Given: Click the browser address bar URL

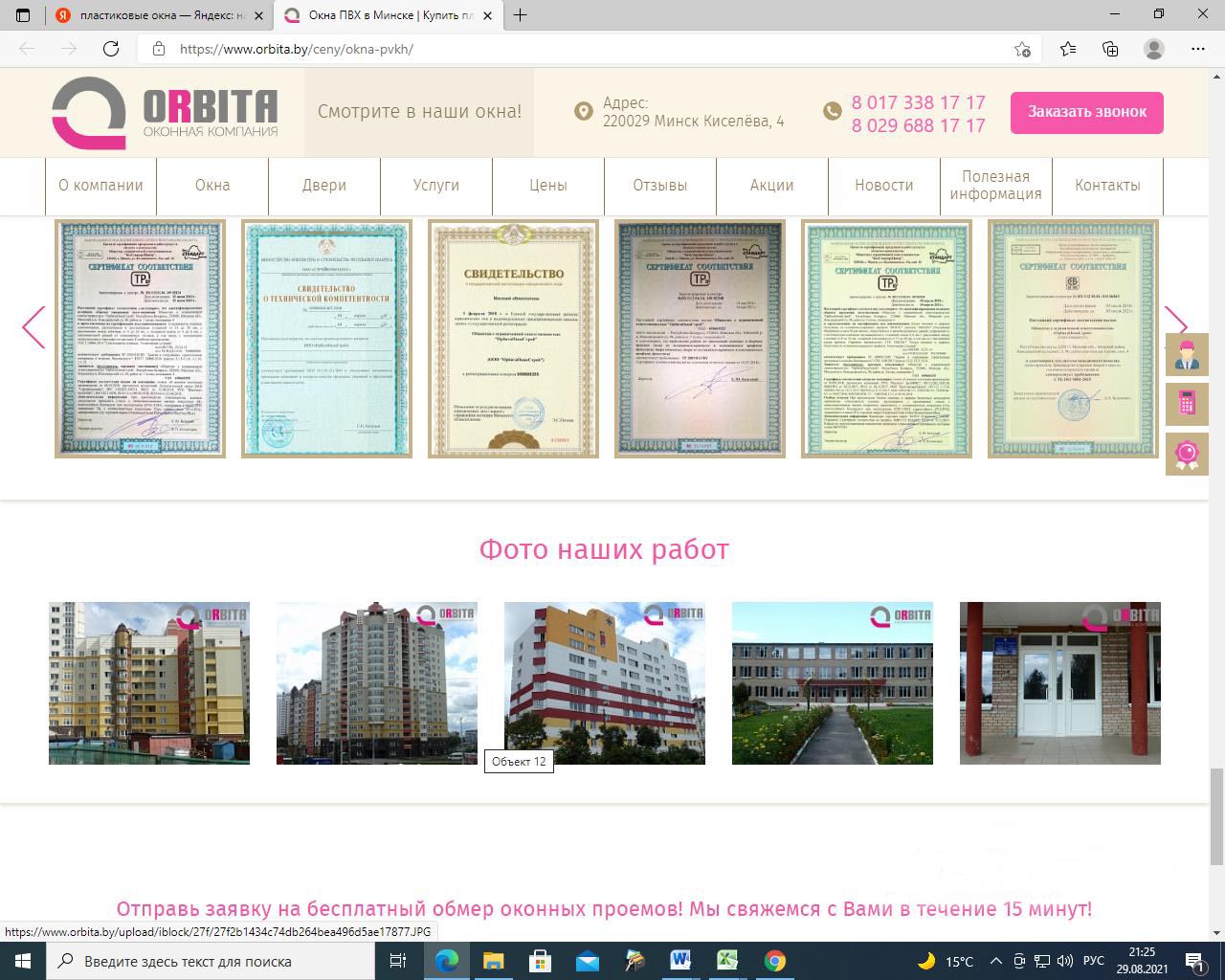Looking at the screenshot, I should pyautogui.click(x=297, y=49).
